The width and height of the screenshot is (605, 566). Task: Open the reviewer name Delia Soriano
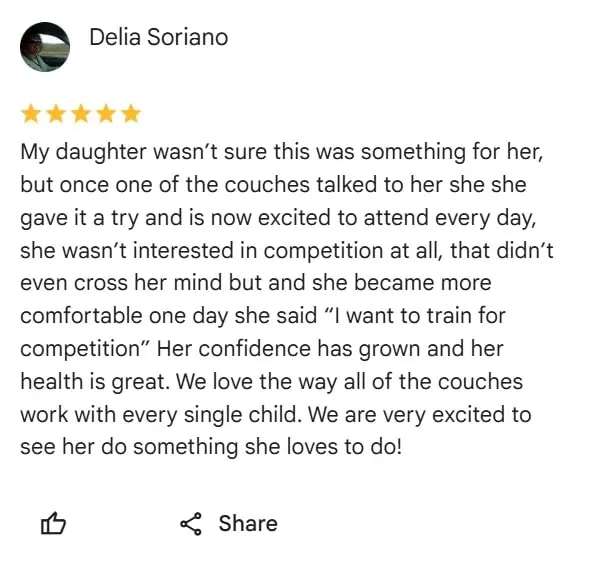coord(158,38)
